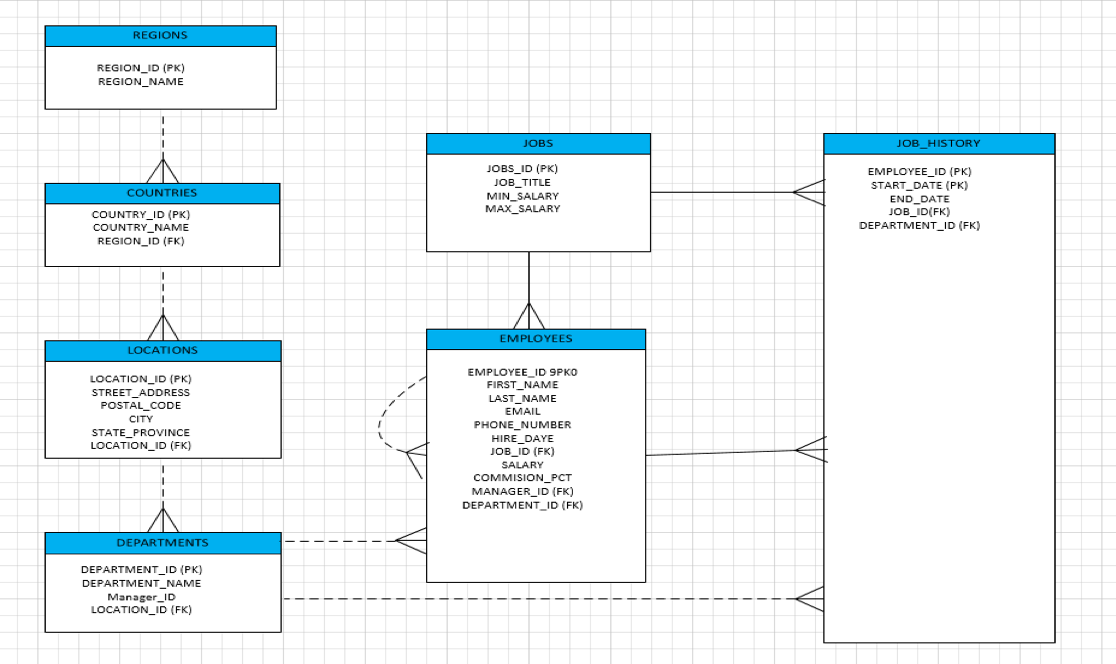Select the LOCATIONS table header
This screenshot has height=664, width=1116.
tap(163, 351)
